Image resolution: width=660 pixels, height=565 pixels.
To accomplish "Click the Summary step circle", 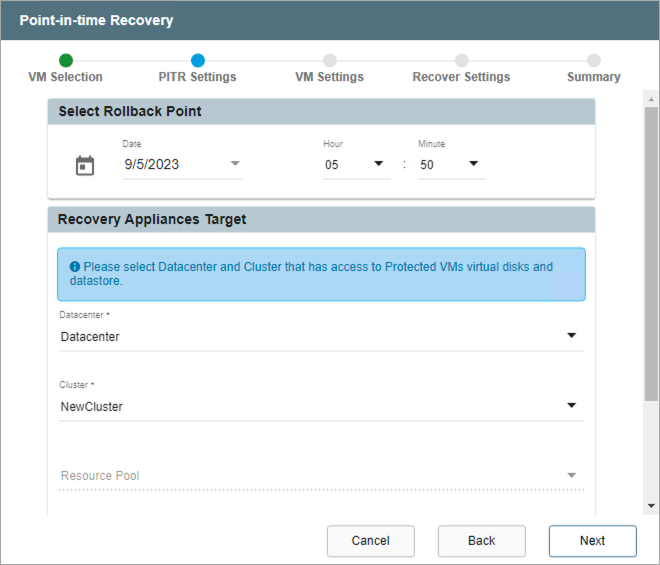I will [x=594, y=61].
